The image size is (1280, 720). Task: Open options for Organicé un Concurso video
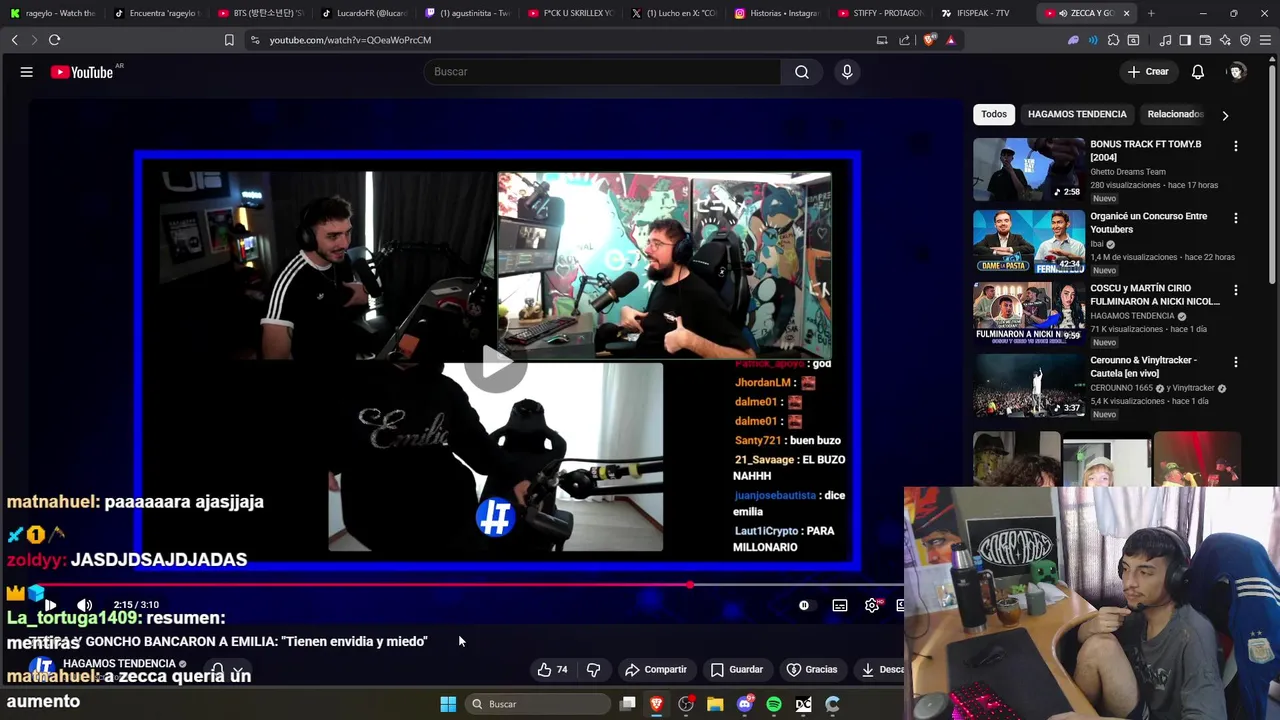point(1236,218)
